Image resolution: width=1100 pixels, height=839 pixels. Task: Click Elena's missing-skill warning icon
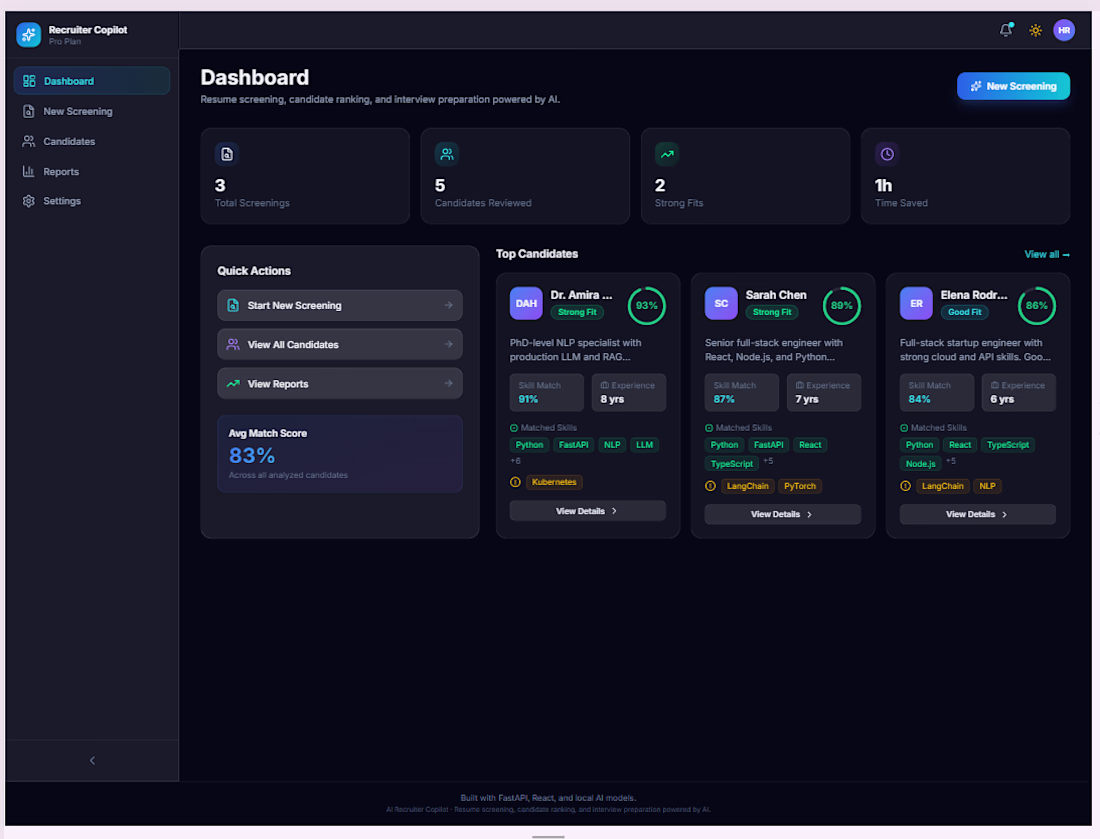906,486
